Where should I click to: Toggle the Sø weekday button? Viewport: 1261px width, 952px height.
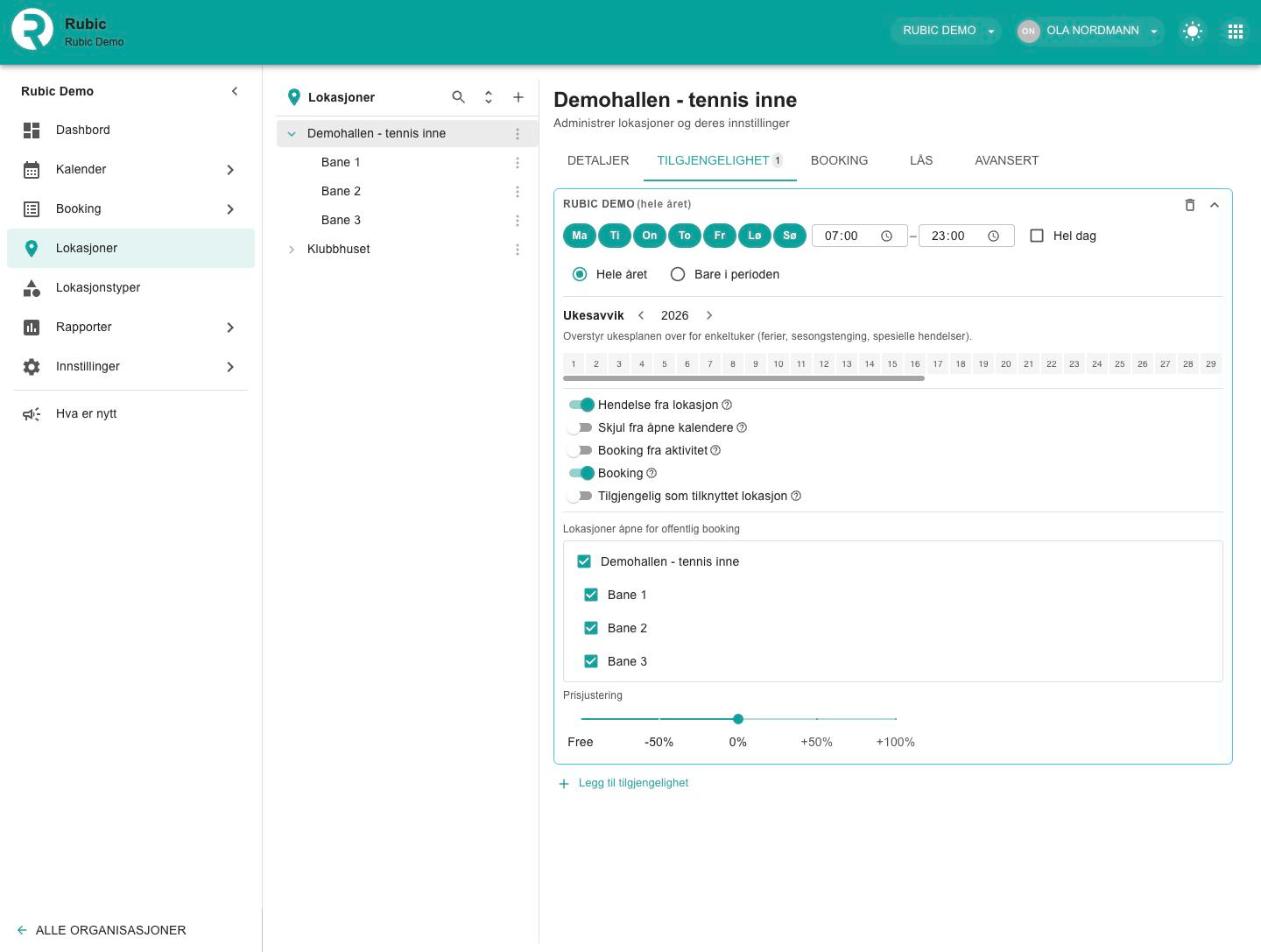[x=790, y=236]
